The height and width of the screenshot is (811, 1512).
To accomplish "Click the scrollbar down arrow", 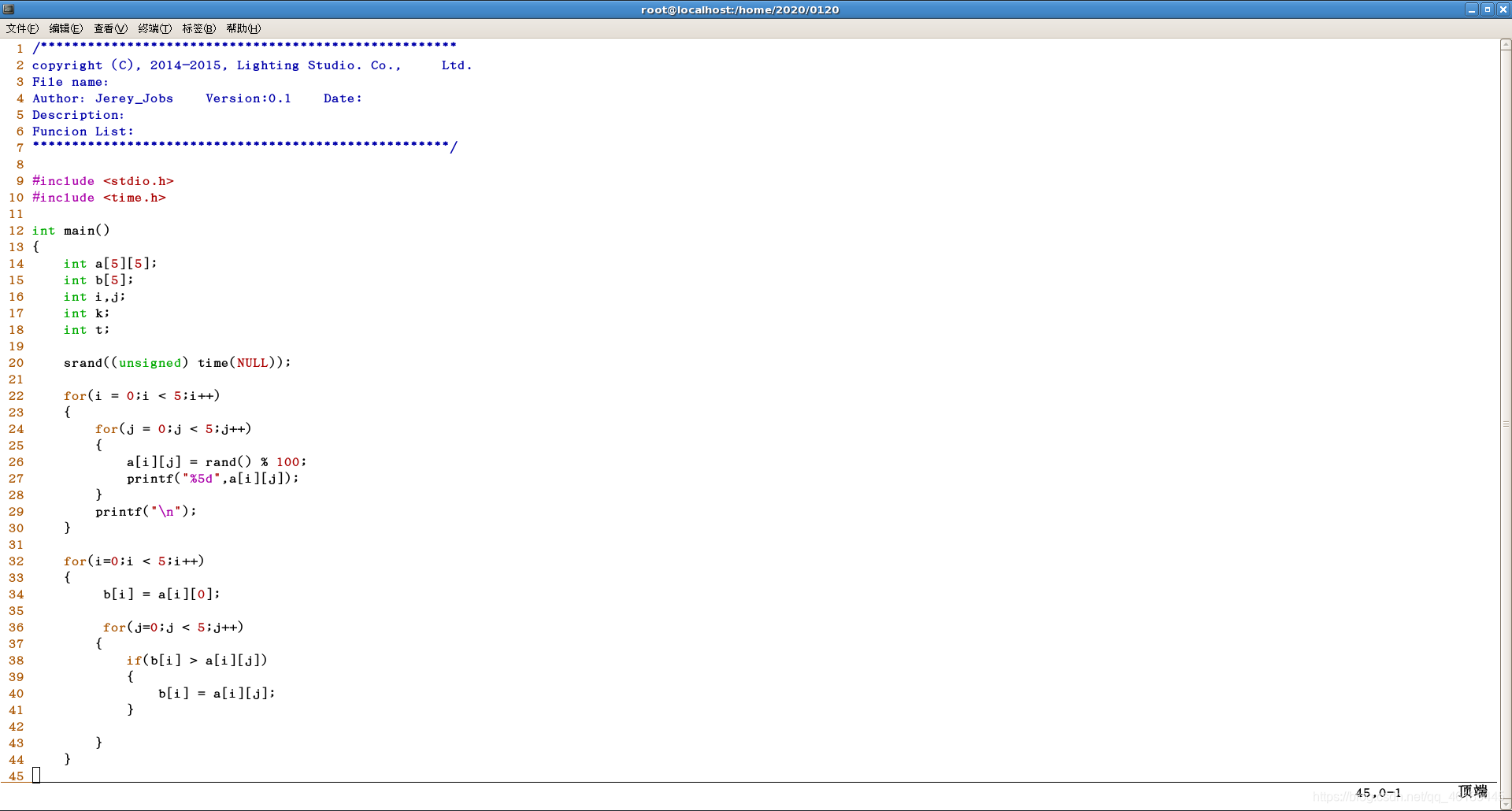I will pyautogui.click(x=1506, y=804).
